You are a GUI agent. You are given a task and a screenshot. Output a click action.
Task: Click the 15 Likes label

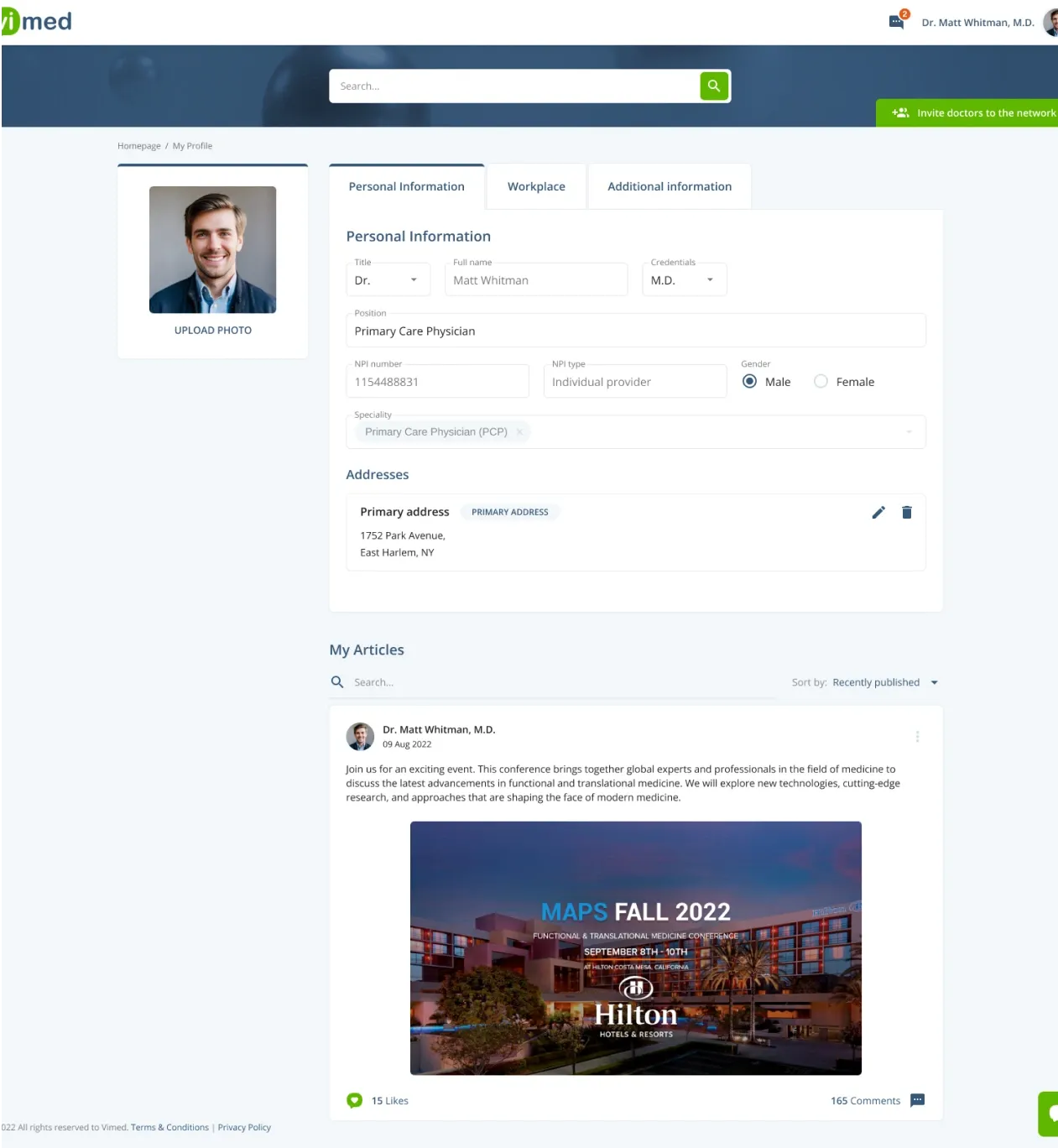pos(390,1100)
